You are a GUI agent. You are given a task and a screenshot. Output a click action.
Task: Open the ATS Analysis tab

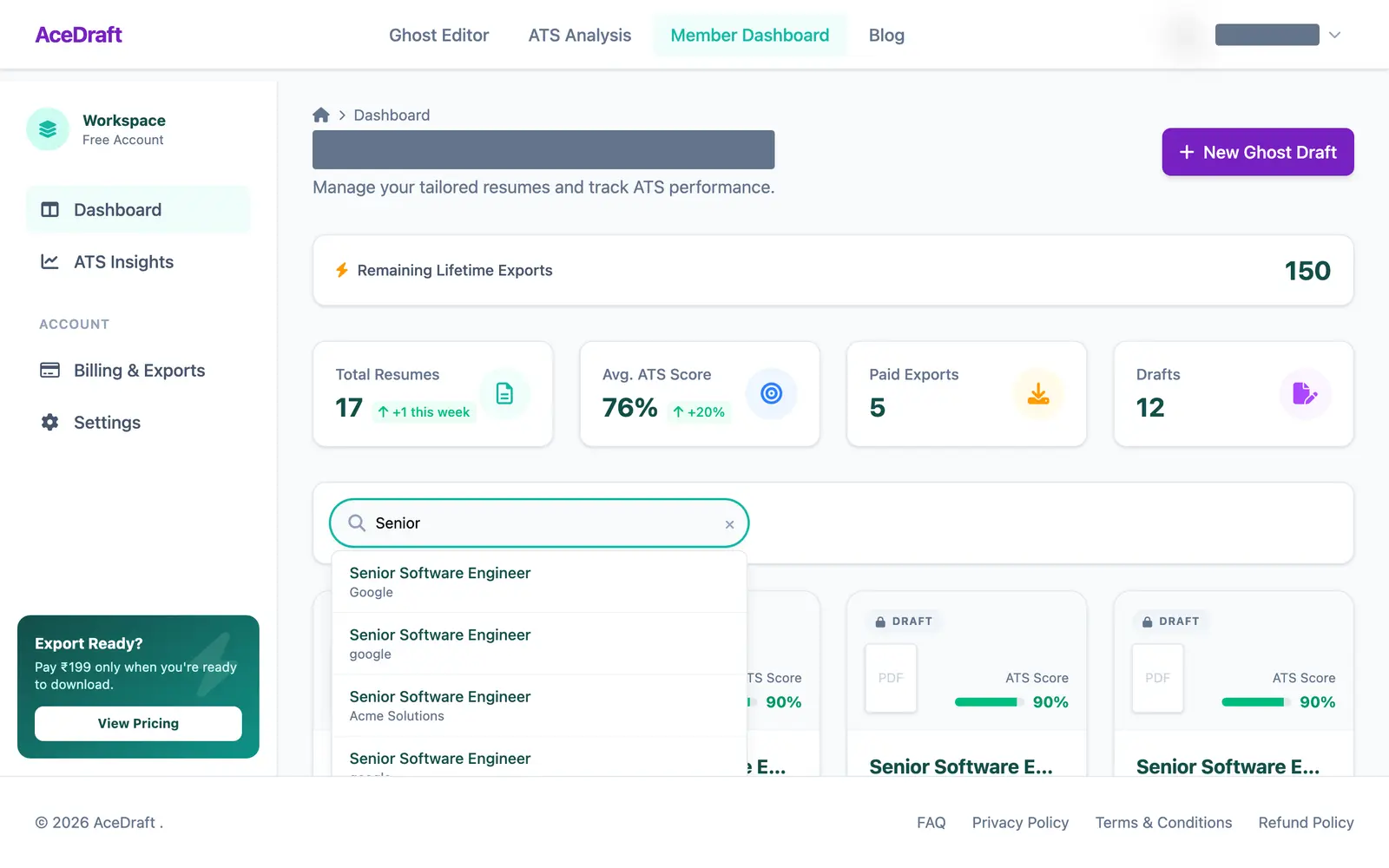tap(580, 36)
